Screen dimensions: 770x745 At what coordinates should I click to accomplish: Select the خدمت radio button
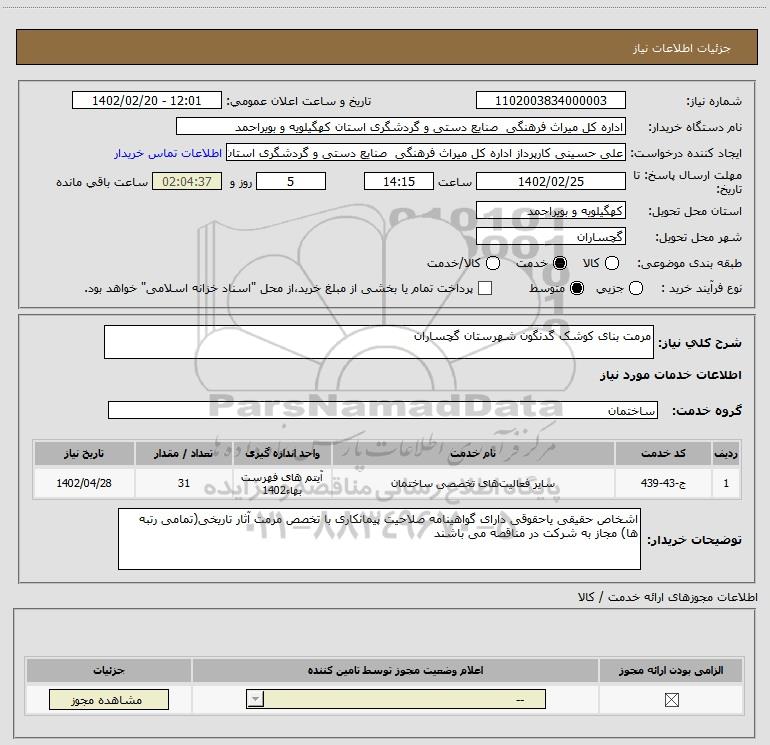click(x=559, y=263)
